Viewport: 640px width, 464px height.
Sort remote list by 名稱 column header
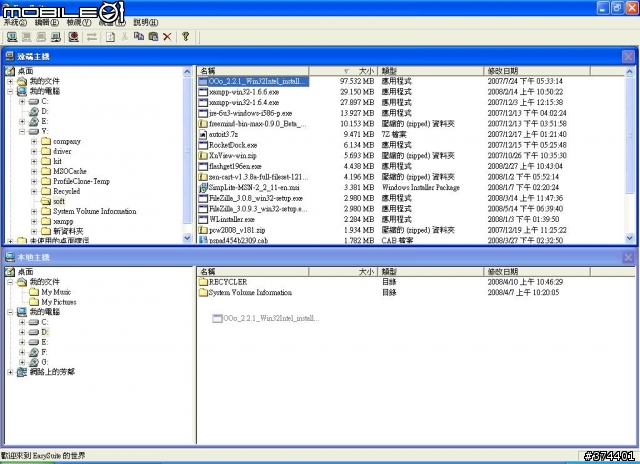tap(253, 71)
